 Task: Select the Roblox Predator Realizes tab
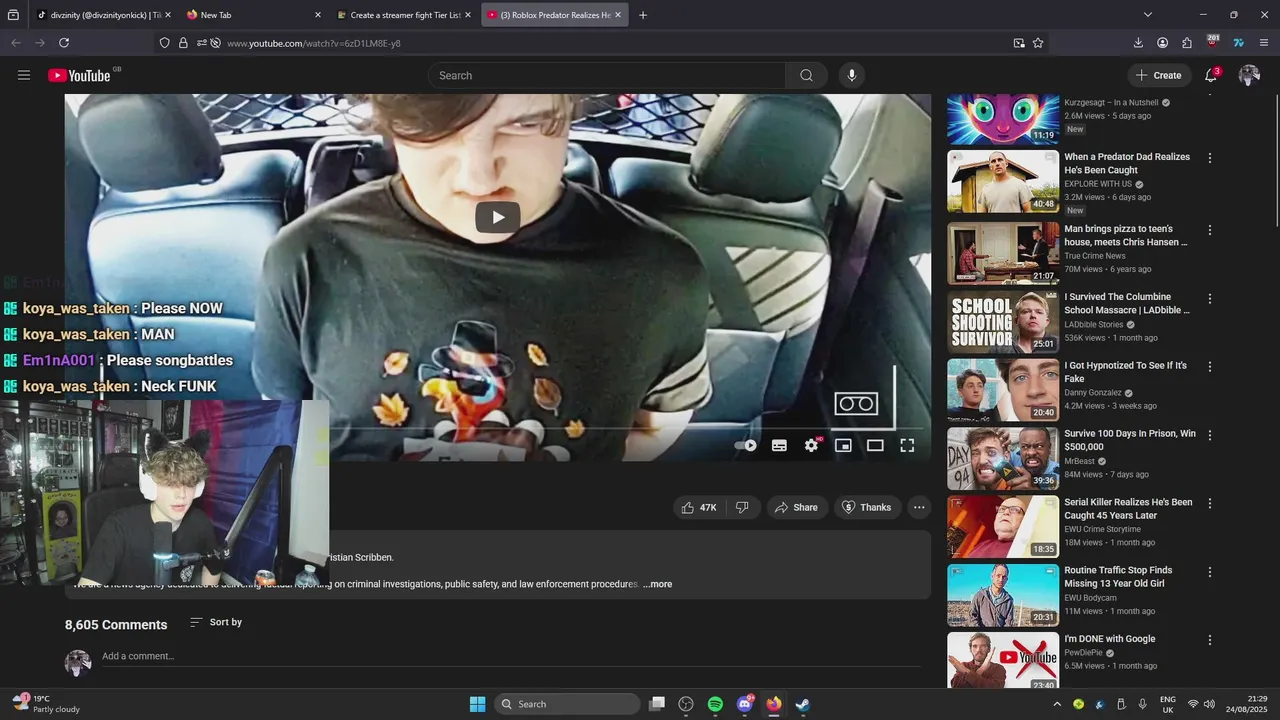point(554,15)
